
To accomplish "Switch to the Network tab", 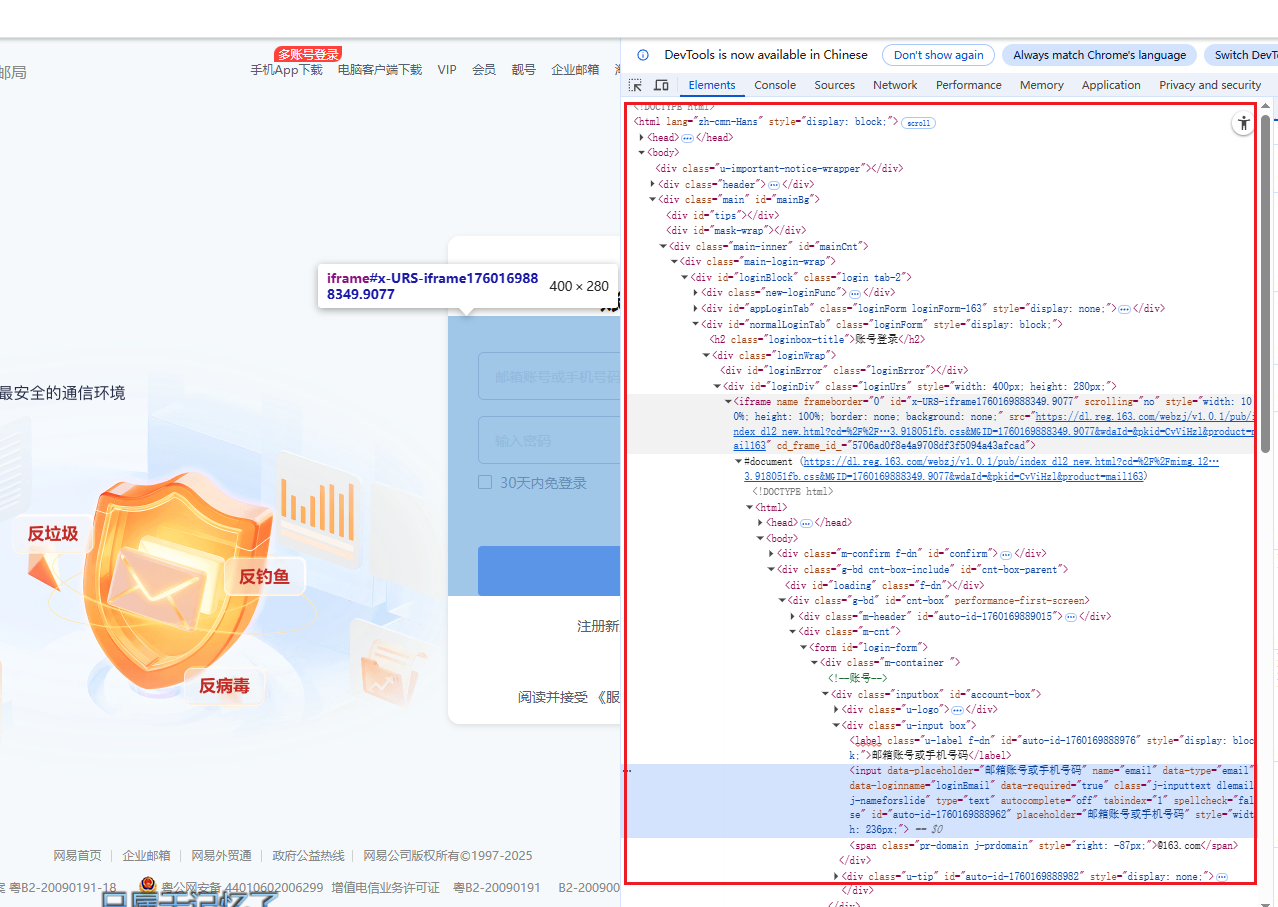I will click(x=895, y=85).
